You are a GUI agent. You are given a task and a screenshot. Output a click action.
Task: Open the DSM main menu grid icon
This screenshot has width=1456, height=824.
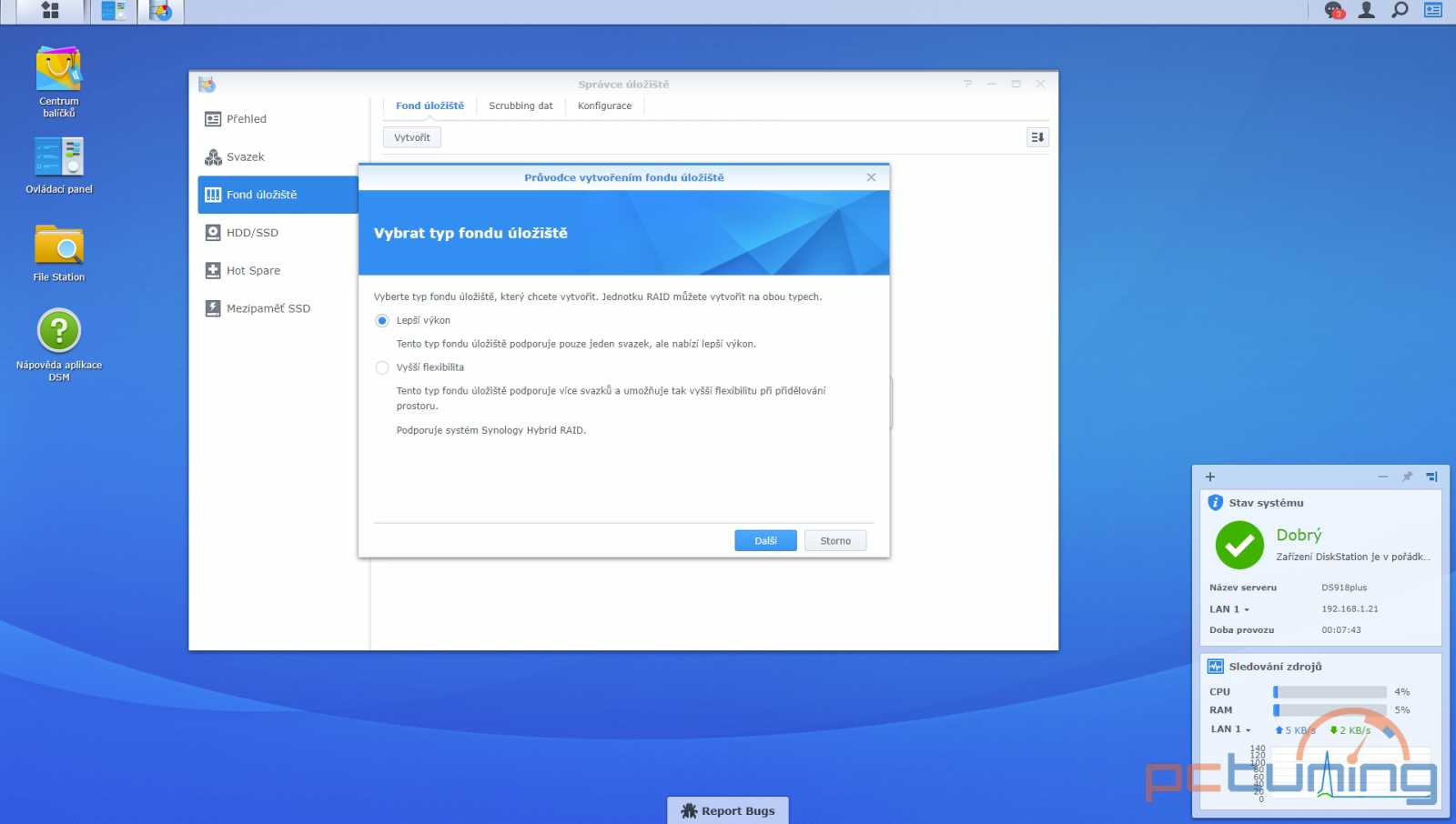[x=50, y=11]
